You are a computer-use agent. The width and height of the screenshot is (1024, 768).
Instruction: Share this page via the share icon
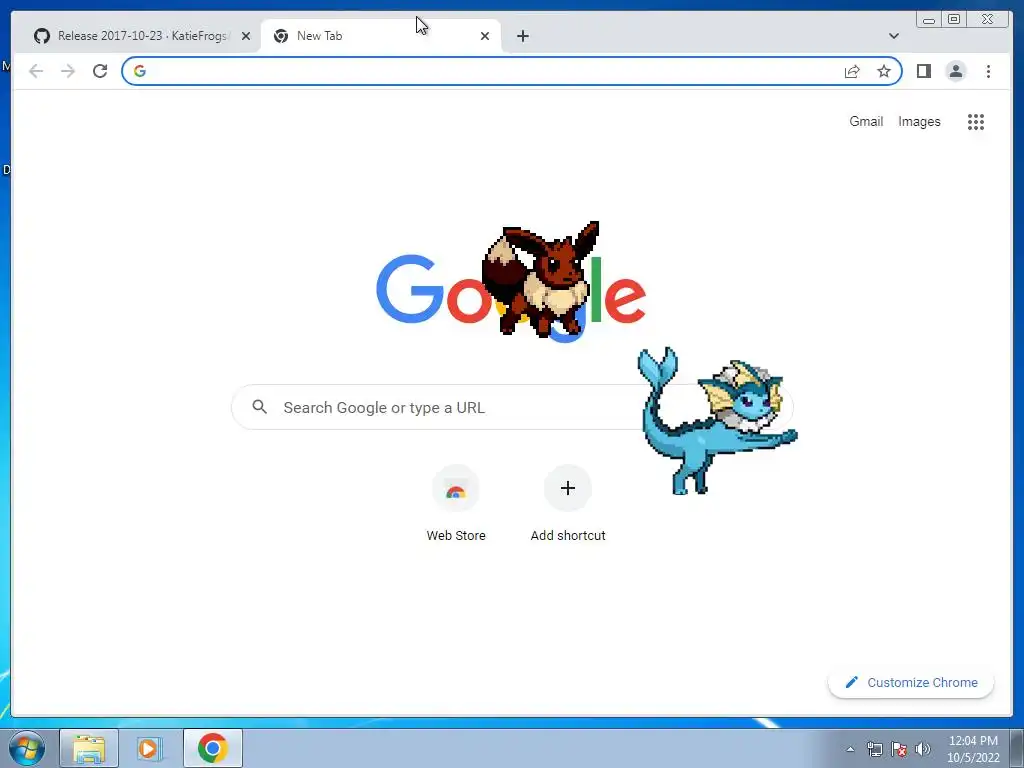(x=852, y=71)
